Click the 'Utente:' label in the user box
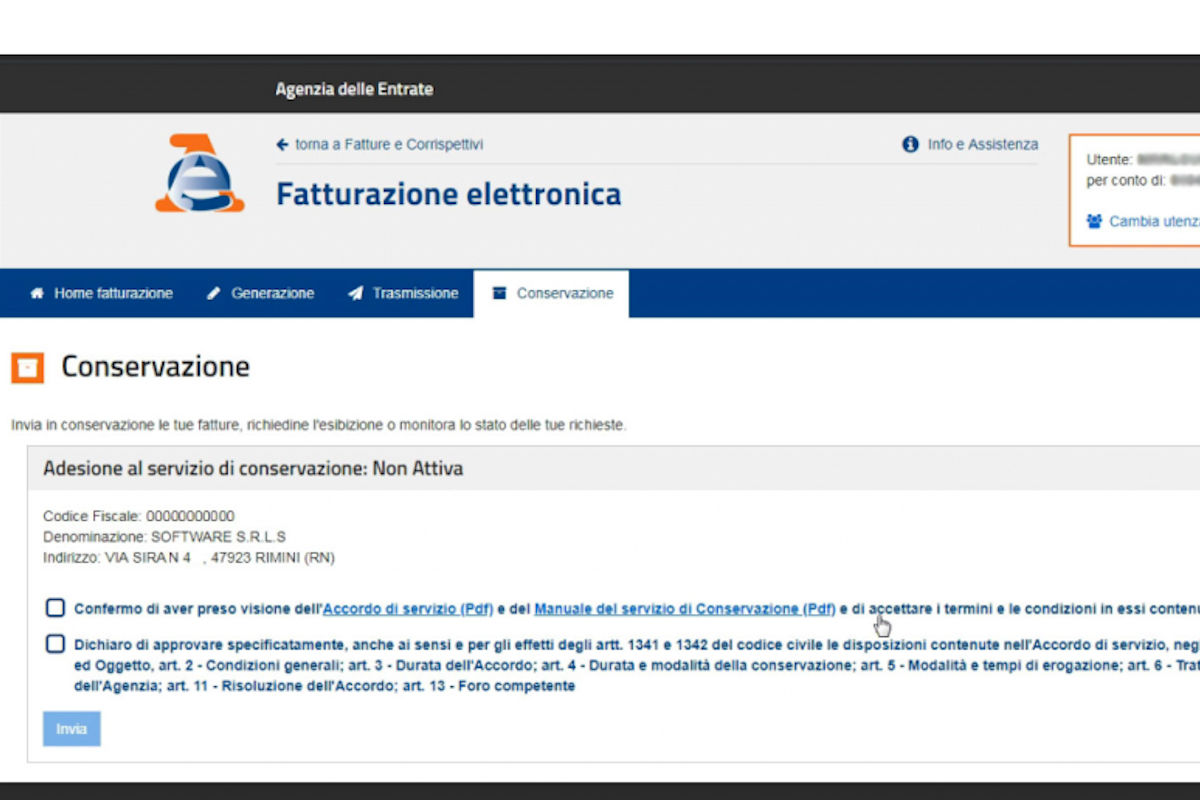The height and width of the screenshot is (800, 1200). (1109, 159)
